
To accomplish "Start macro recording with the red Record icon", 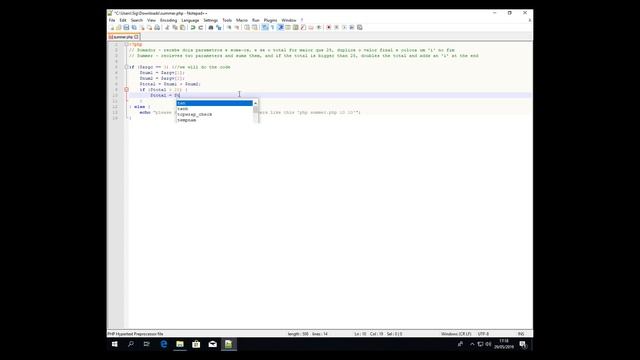I will (329, 27).
